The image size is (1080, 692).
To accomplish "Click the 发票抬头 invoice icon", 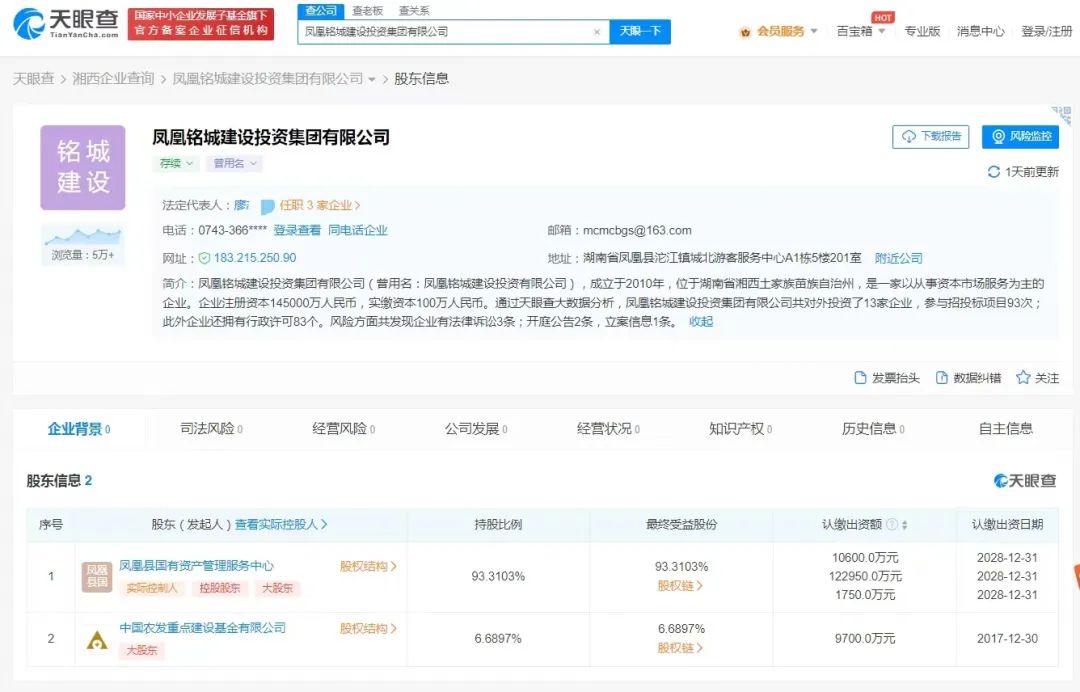I will coord(860,378).
